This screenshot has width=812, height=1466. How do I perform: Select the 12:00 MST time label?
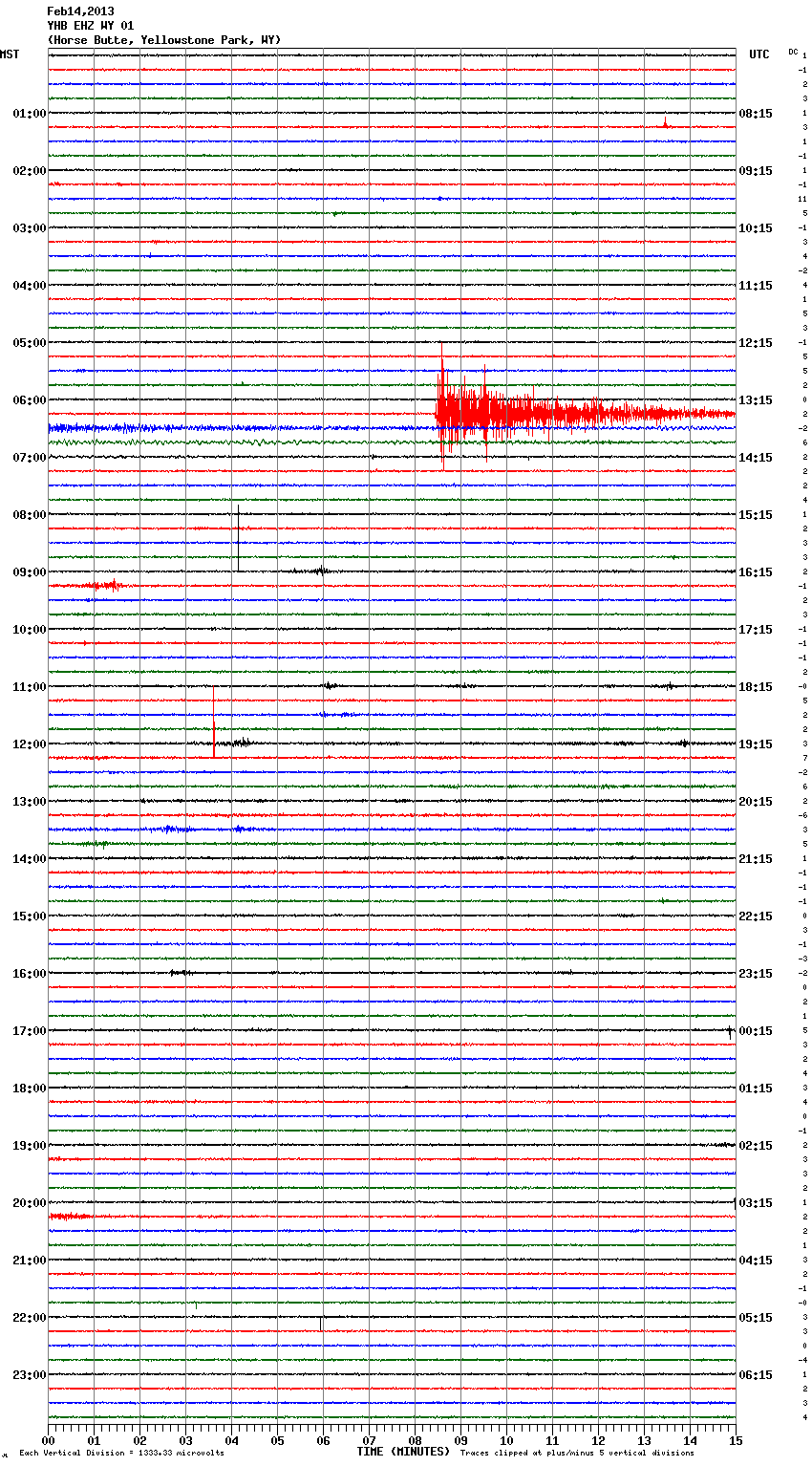(x=29, y=744)
